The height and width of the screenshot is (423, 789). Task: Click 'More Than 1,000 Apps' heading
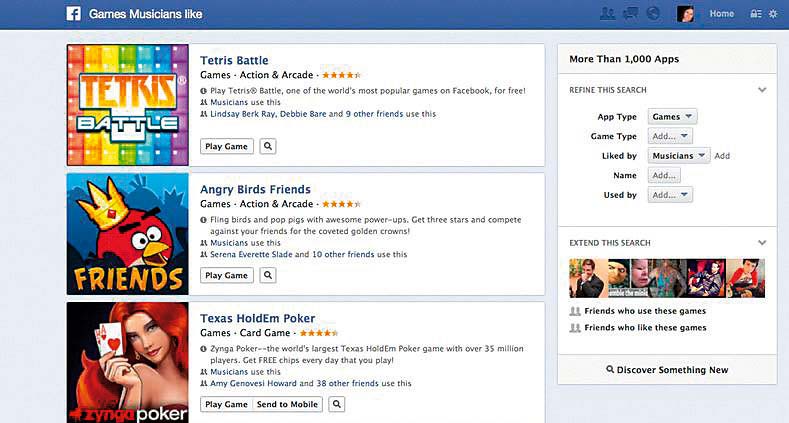[624, 59]
